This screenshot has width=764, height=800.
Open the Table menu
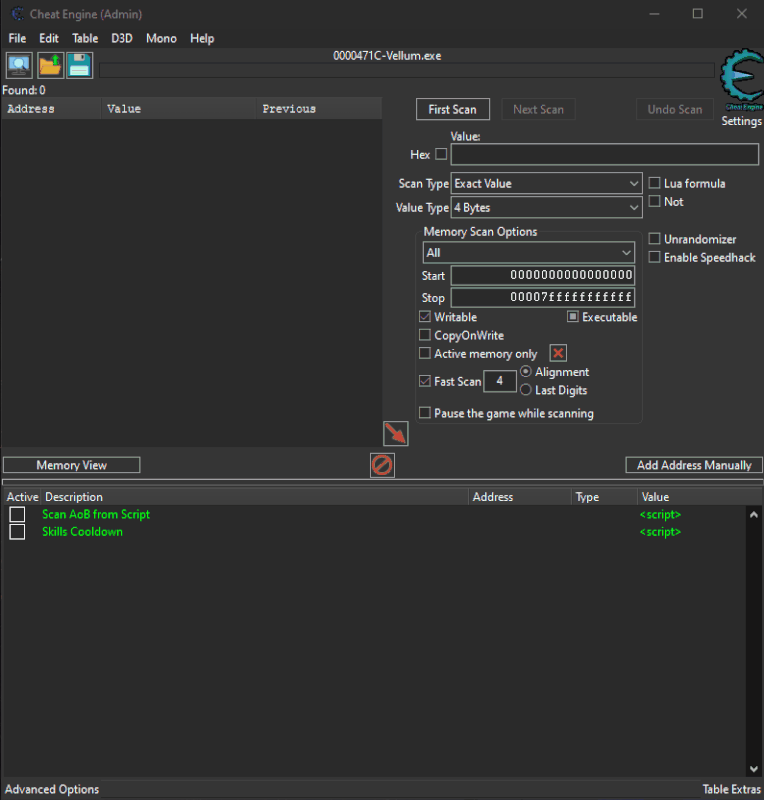coord(85,38)
